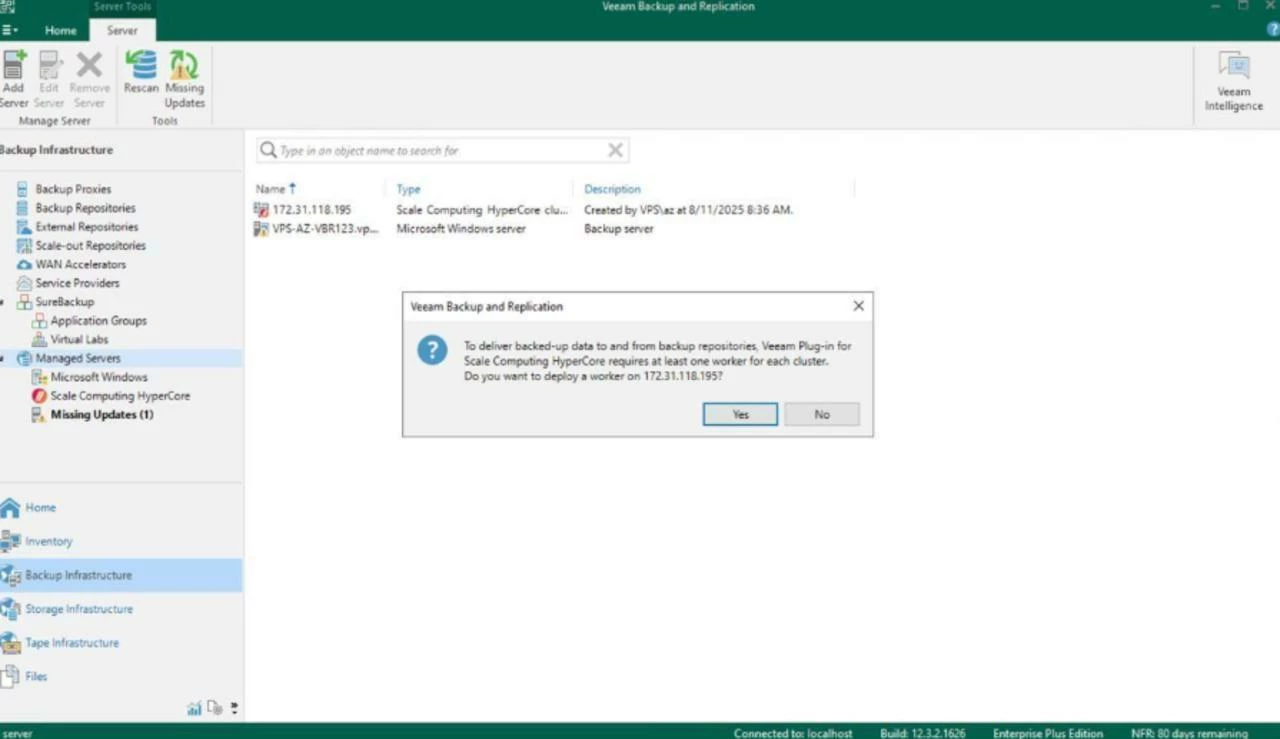The height and width of the screenshot is (739, 1280).
Task: Click the document icon in navigation footer
Action: coord(214,708)
